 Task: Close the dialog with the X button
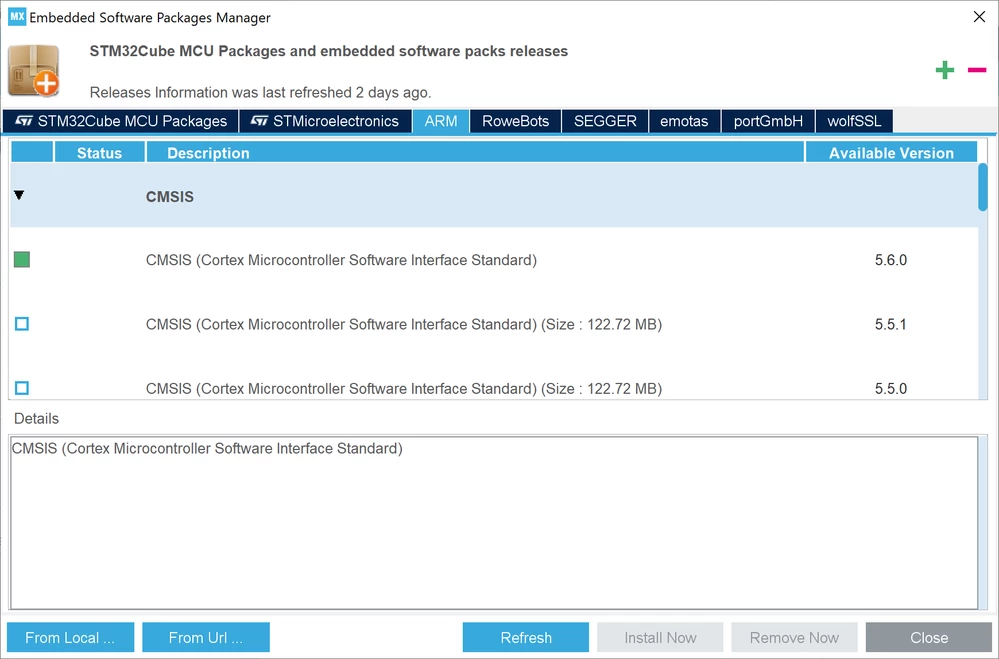click(x=980, y=17)
